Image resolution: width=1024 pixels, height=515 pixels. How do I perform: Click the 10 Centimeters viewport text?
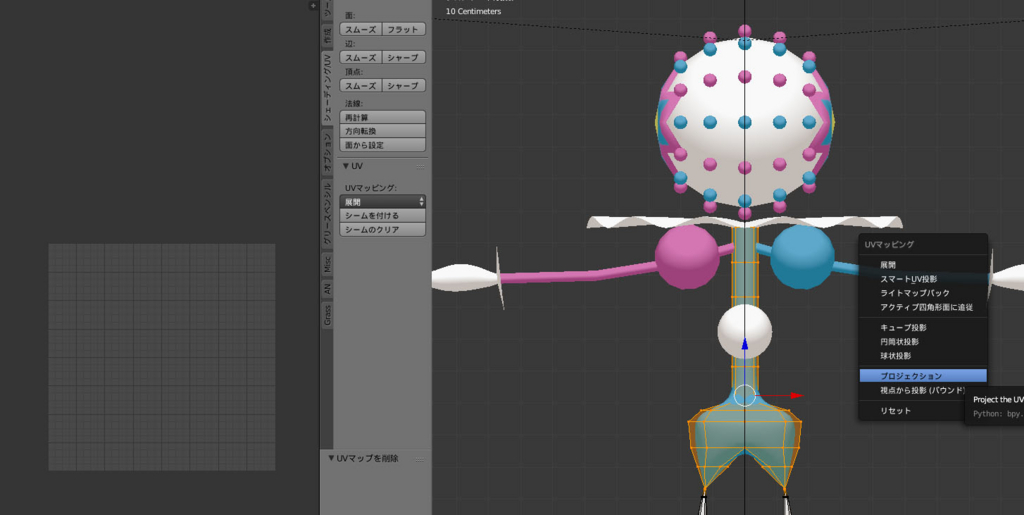tap(473, 12)
